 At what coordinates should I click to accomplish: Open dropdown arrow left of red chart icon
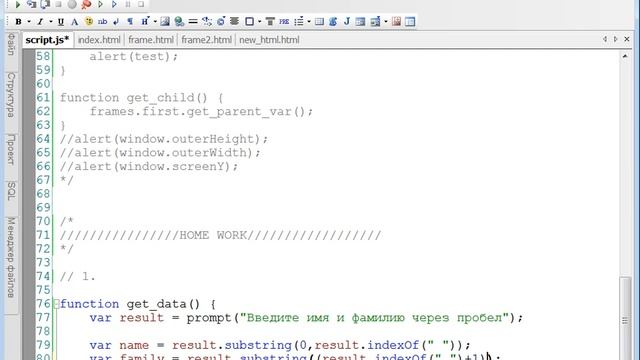click(x=386, y=22)
